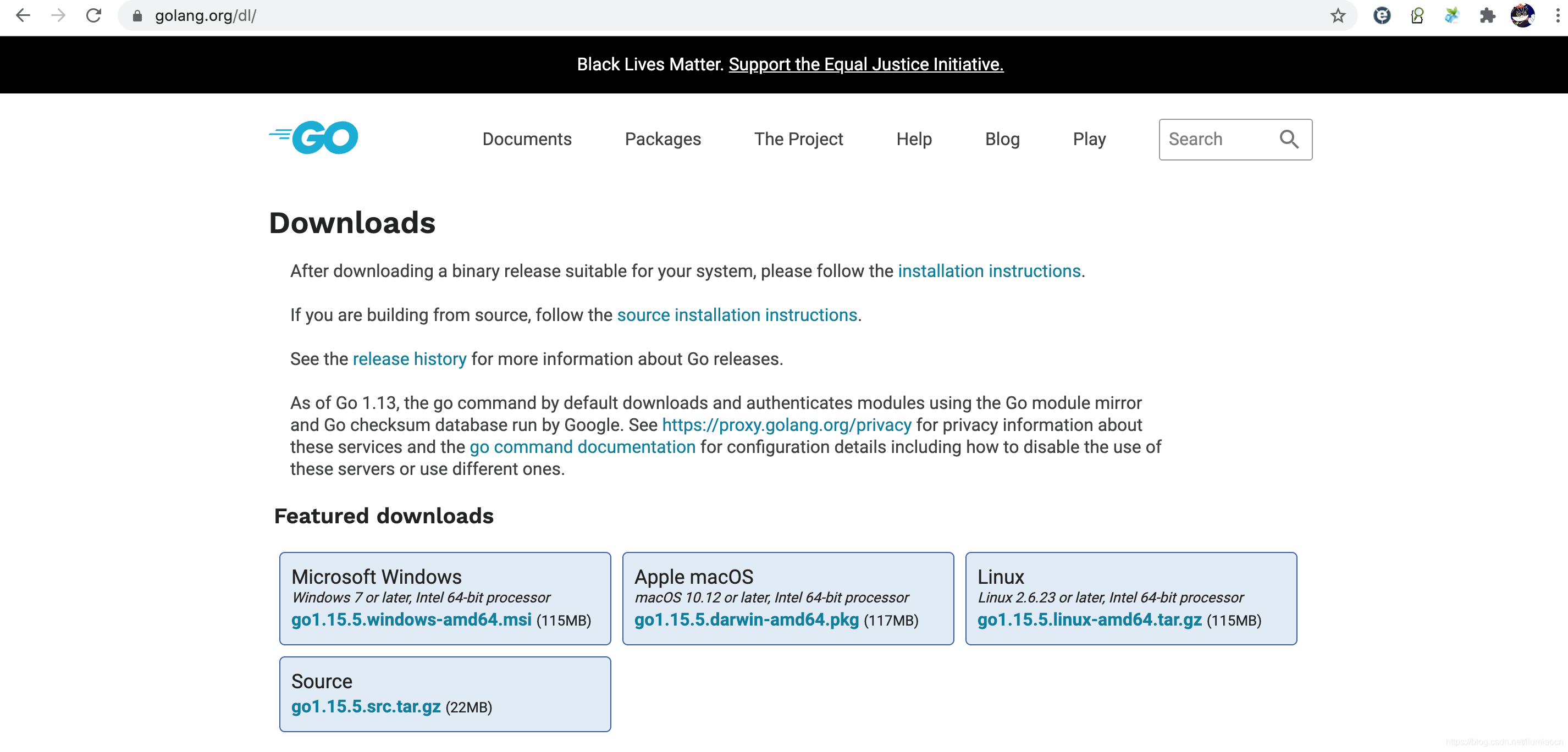Download go1.15.5.windows-amd64.msi
The image size is (1568, 752).
tap(411, 620)
